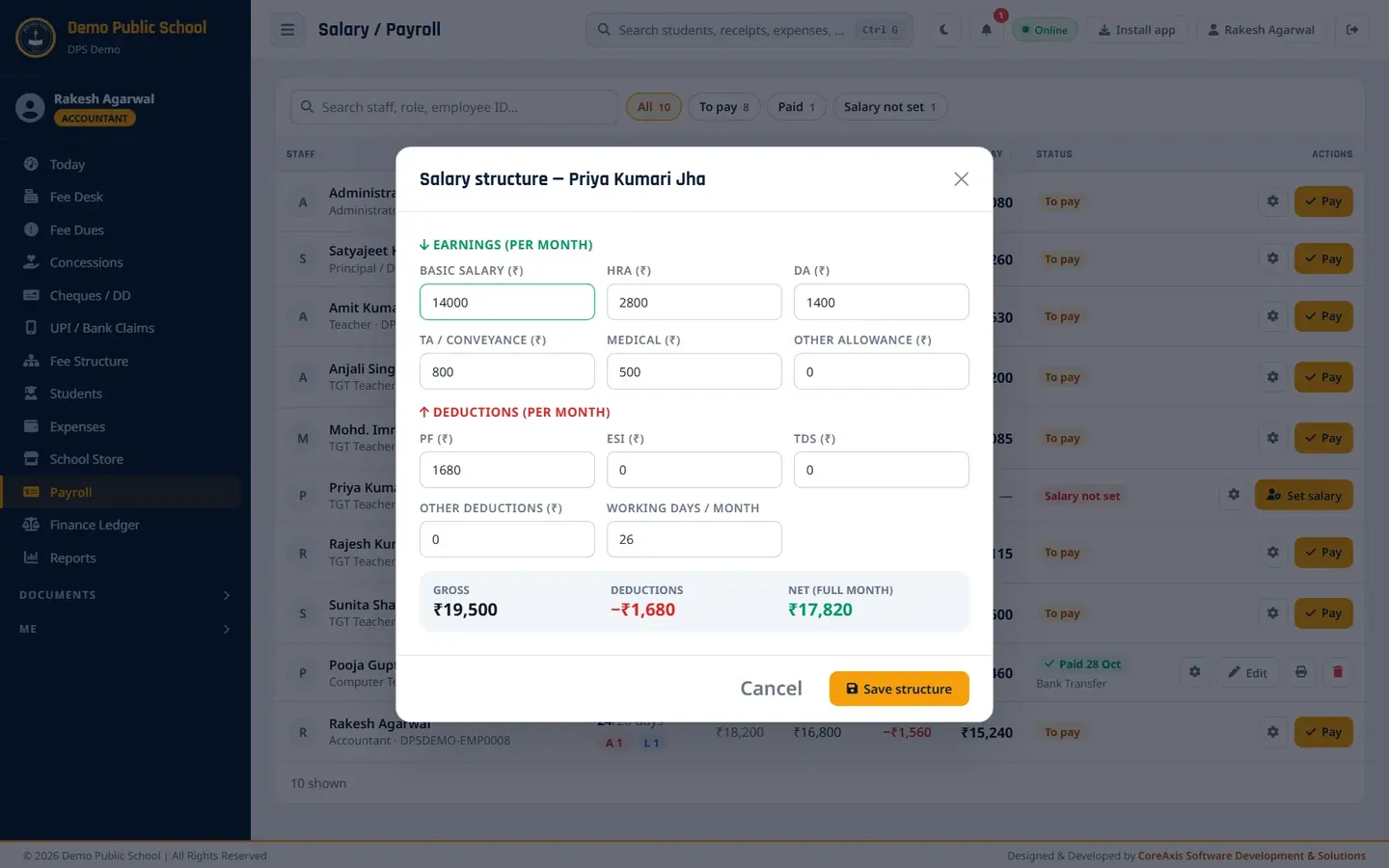Image resolution: width=1389 pixels, height=868 pixels.
Task: Select the Working Days / Month field
Action: pyautogui.click(x=694, y=539)
